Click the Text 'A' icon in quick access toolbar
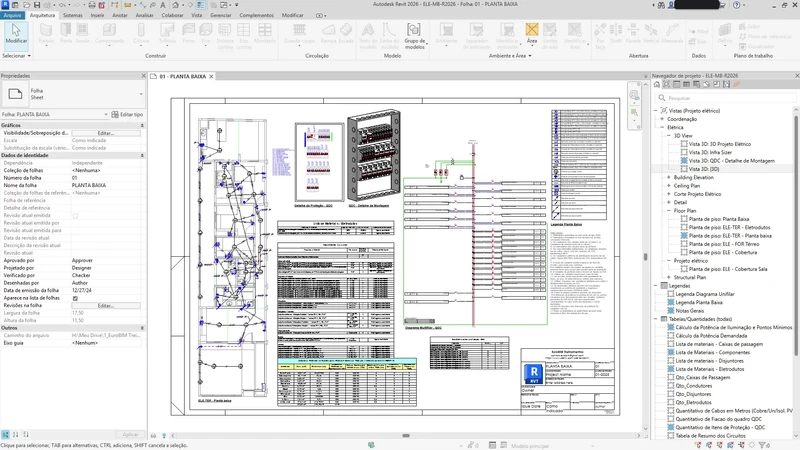Image resolution: width=800 pixels, height=450 pixels. (x=163, y=5)
